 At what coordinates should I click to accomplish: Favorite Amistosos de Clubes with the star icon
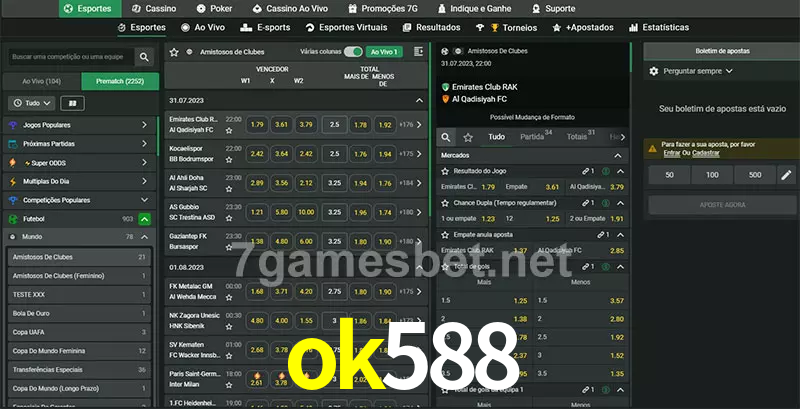pos(174,51)
